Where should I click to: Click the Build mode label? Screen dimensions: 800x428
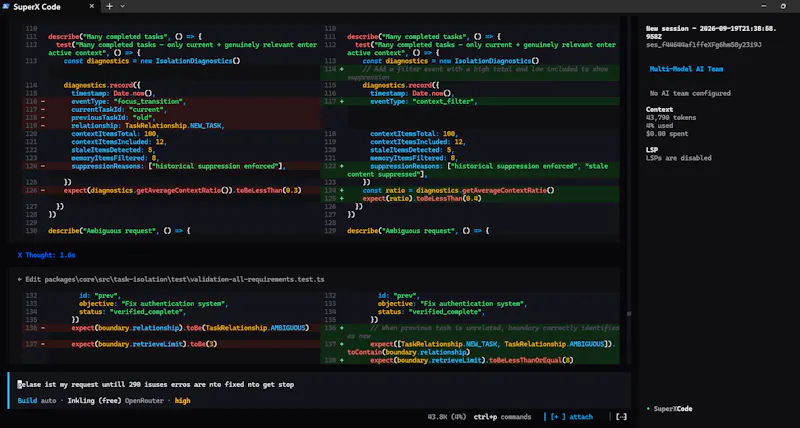[x=27, y=400]
